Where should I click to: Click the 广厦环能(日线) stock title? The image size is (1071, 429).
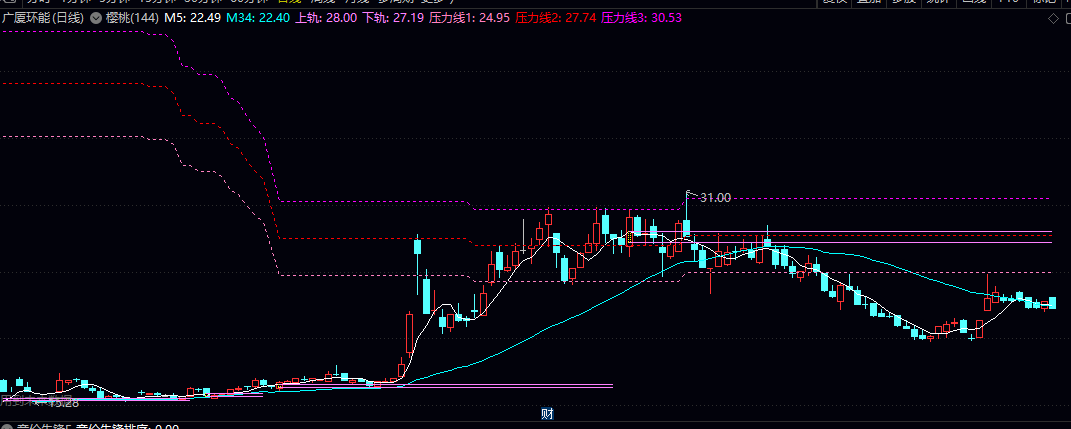click(x=42, y=18)
